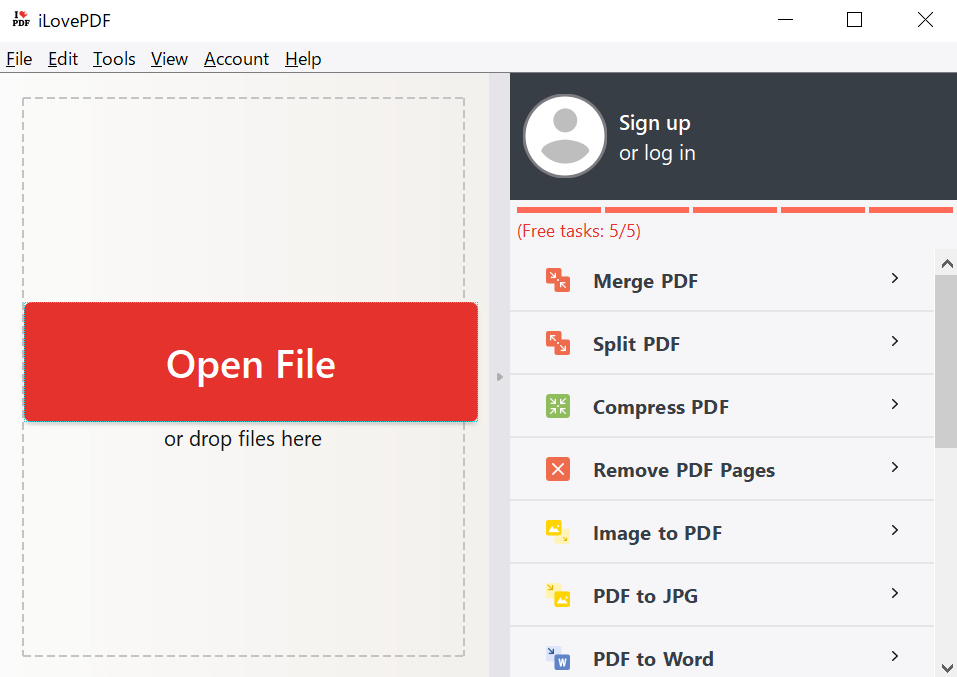Screen dimensions: 957x677
Task: Click the user avatar profile icon
Action: pos(565,136)
